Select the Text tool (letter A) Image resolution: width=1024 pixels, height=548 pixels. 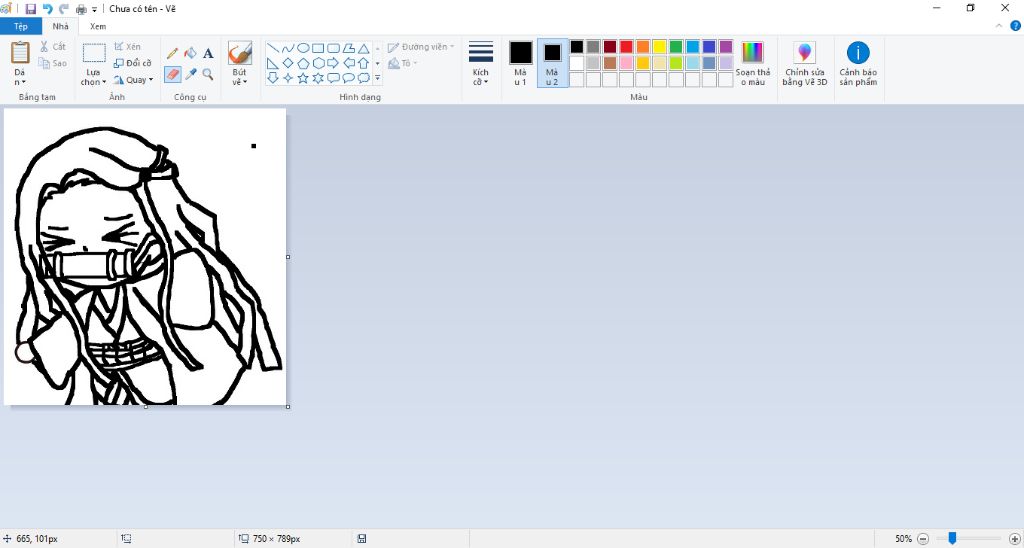208,53
